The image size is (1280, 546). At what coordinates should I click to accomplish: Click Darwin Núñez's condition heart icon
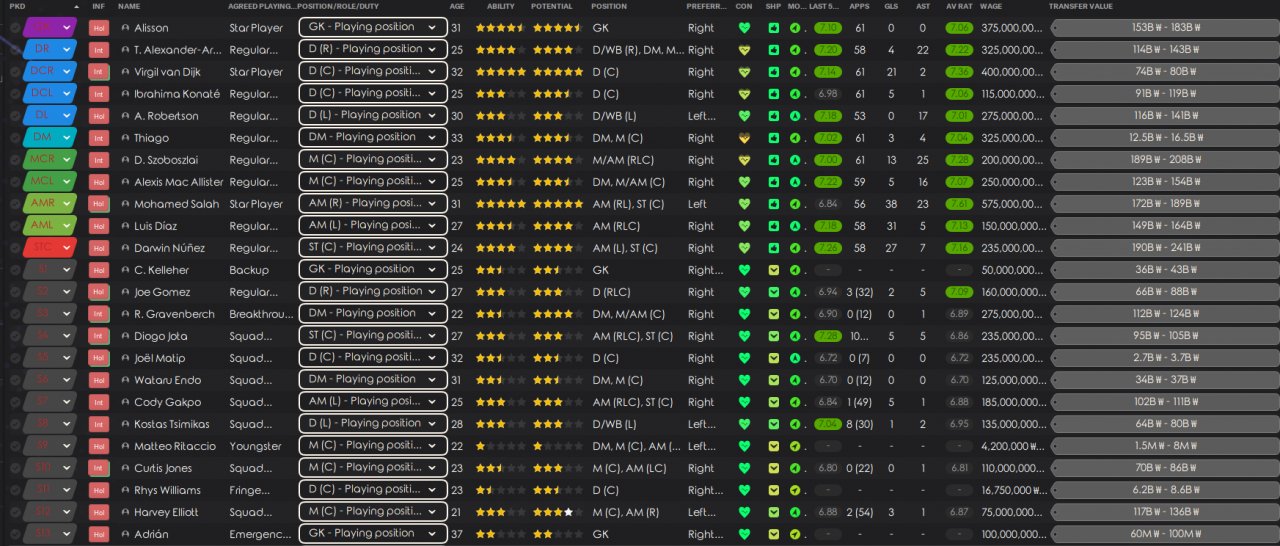tap(744, 248)
